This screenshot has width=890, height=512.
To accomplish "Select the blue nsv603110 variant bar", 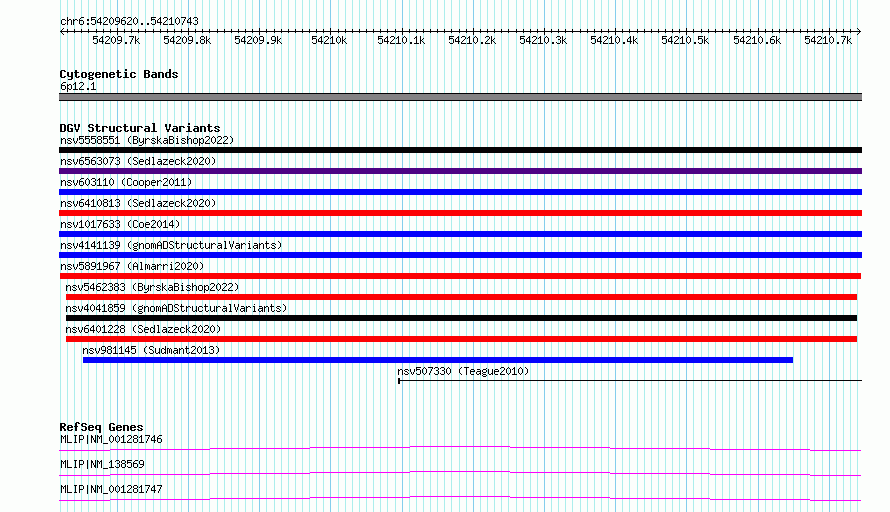I will [460, 192].
